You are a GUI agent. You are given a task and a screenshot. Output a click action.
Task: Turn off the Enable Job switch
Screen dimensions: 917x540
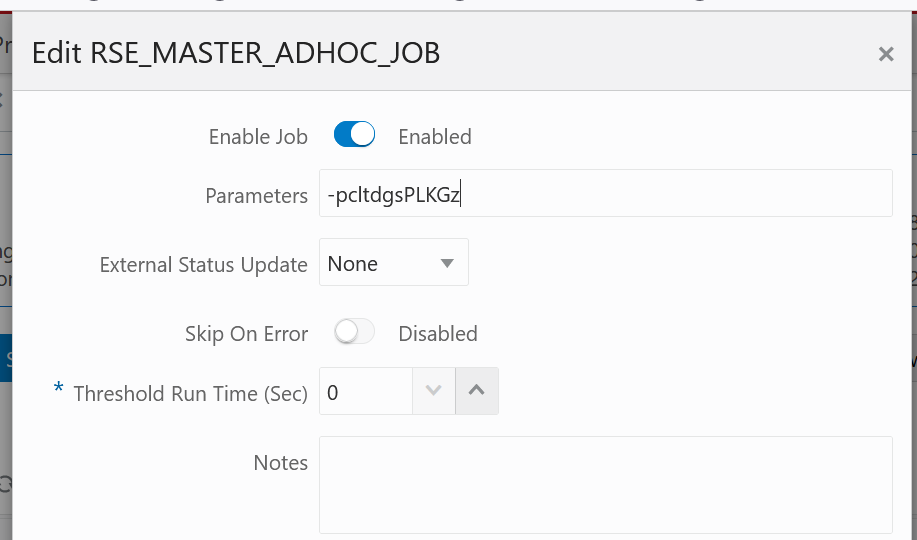pyautogui.click(x=354, y=134)
